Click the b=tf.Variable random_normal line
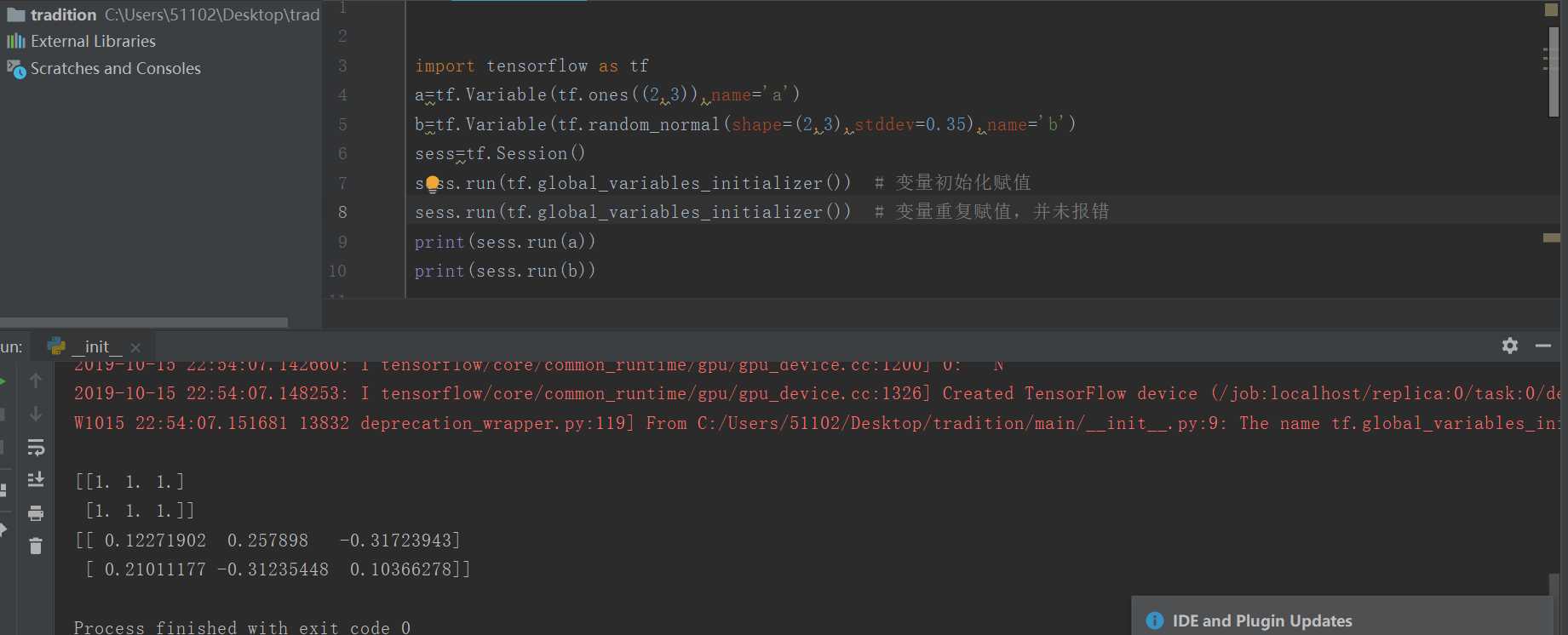This screenshot has height=635, width=1568. point(745,124)
